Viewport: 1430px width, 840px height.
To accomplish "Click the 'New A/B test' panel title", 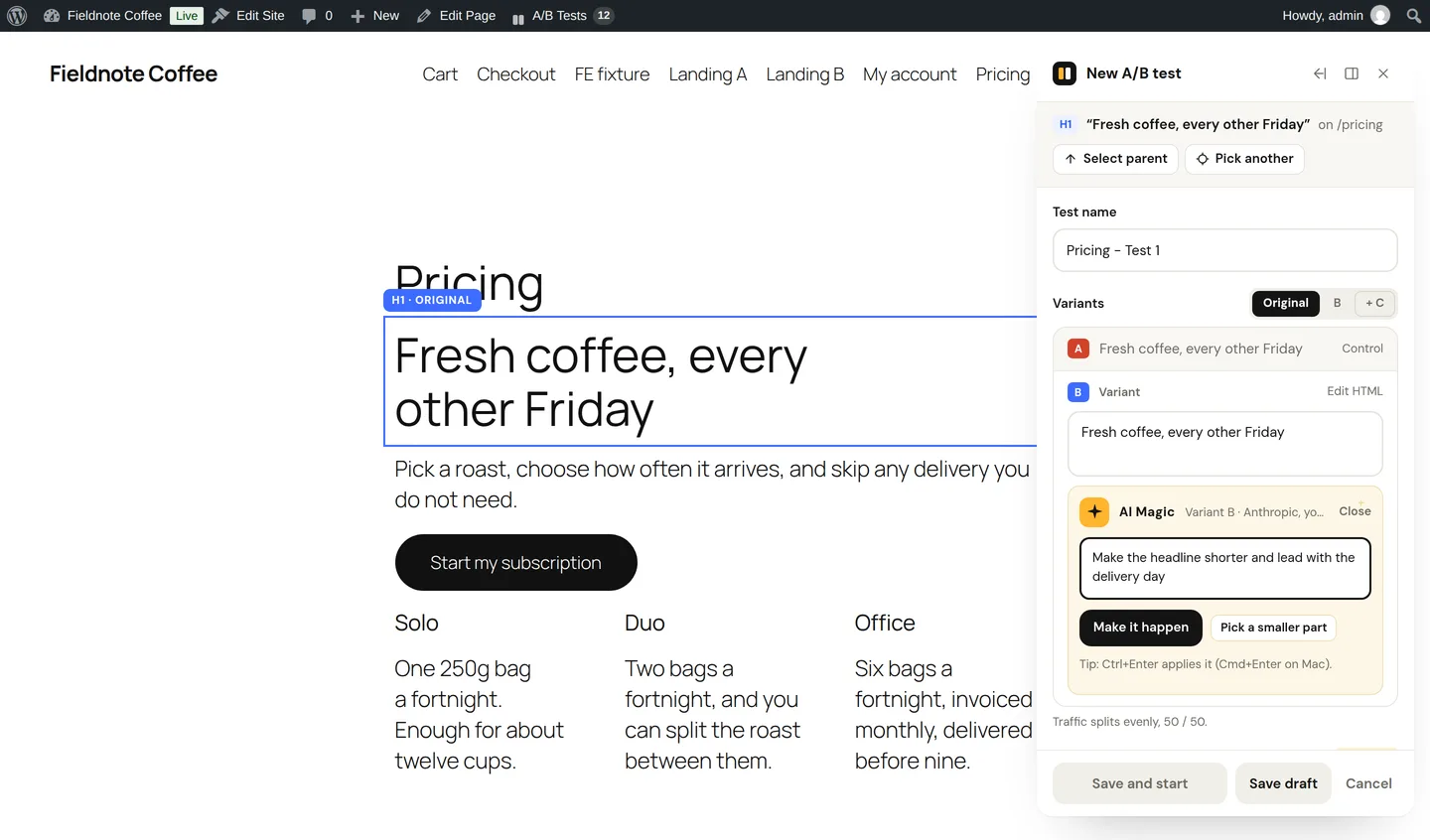I will [x=1134, y=73].
